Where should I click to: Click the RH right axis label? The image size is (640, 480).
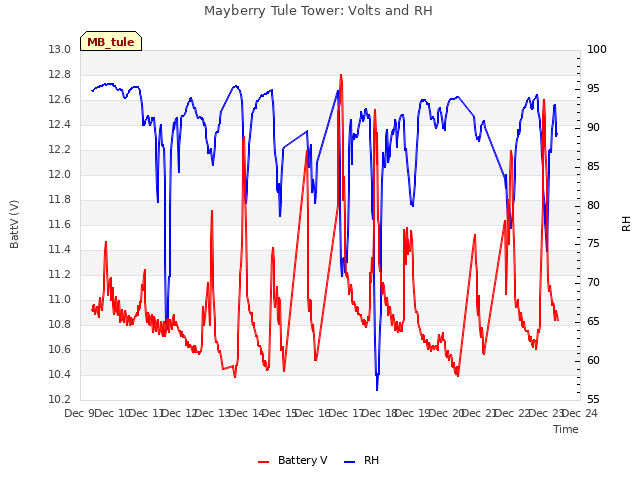626,224
